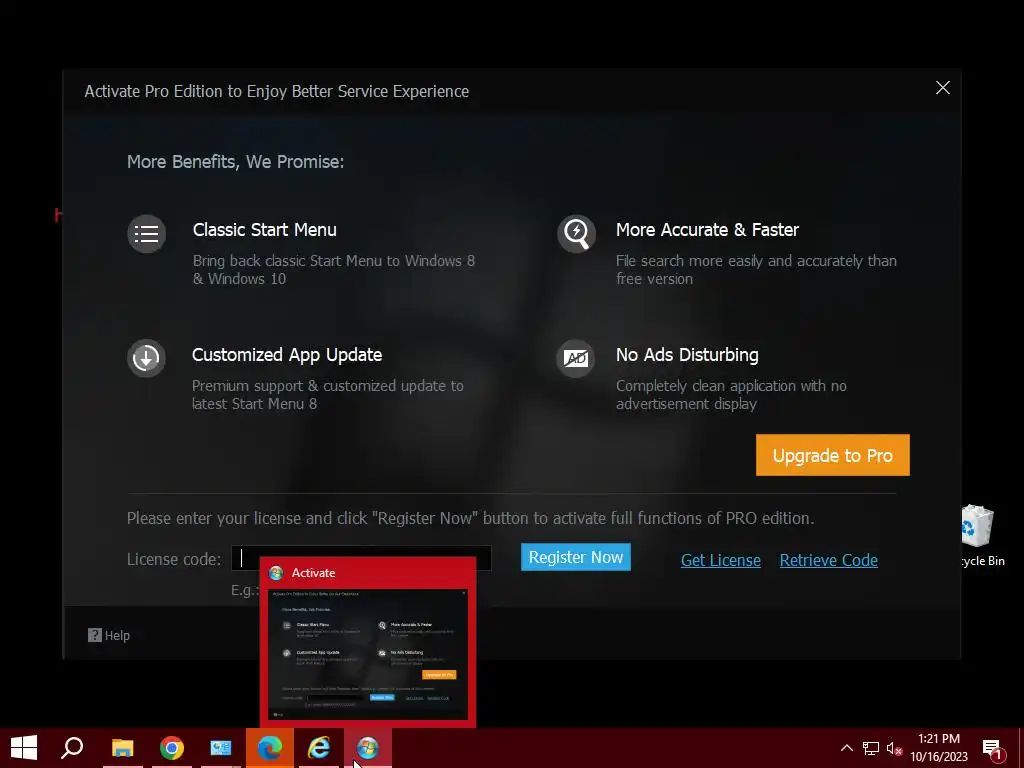Click the network status tray icon
The image size is (1024, 768).
pyautogui.click(x=871, y=748)
